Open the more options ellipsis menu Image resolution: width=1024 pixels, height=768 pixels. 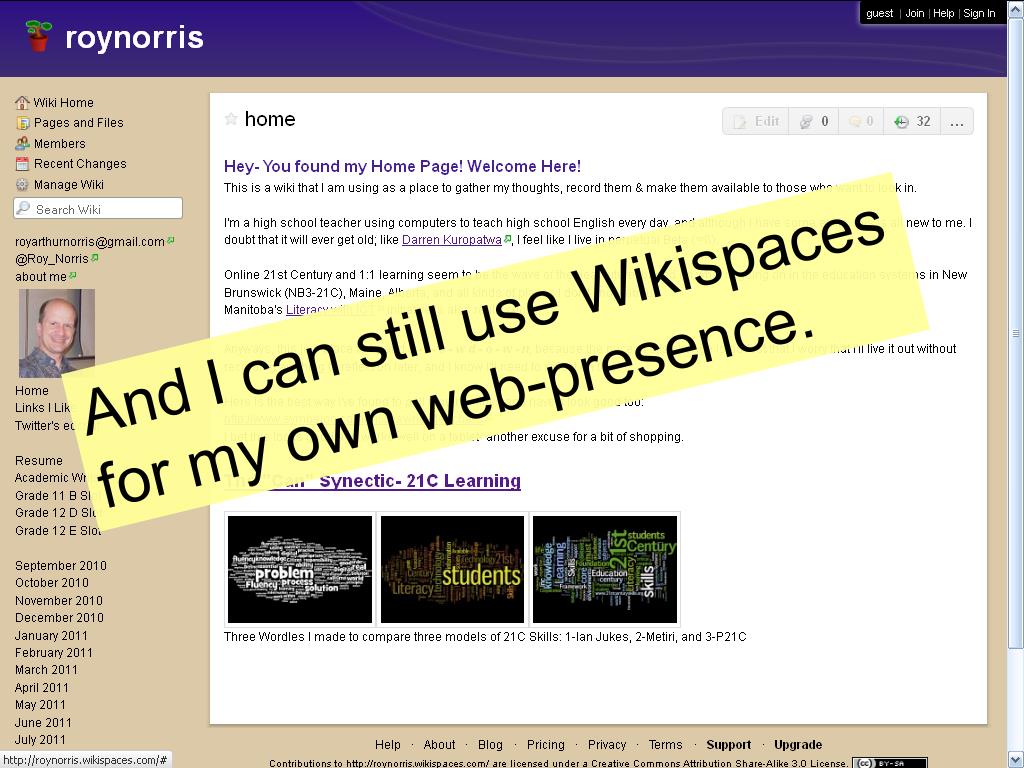click(957, 122)
